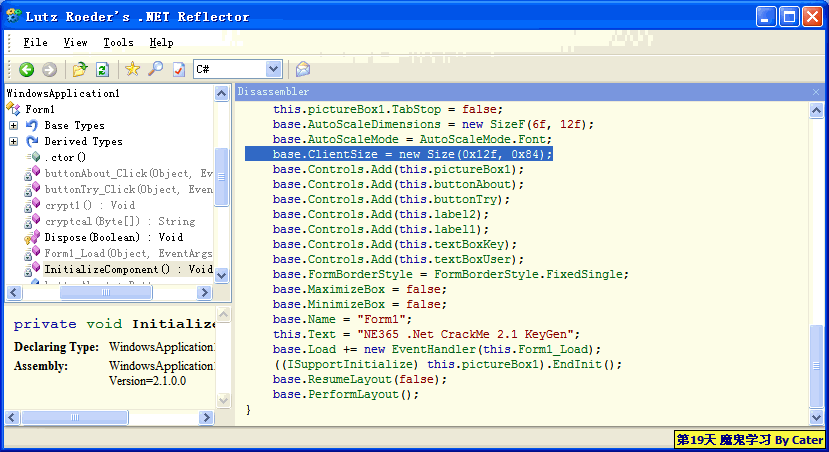The width and height of the screenshot is (829, 452).
Task: Click highlighted base.ClientSize code line
Action: [399, 154]
